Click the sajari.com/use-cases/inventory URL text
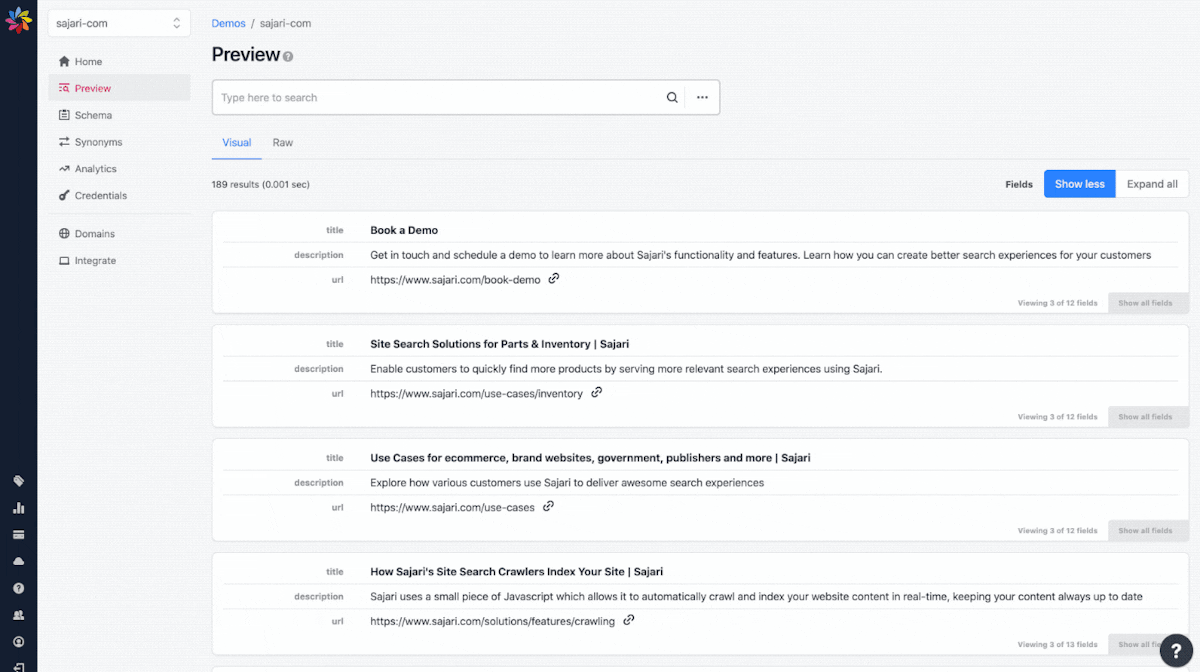The height and width of the screenshot is (672, 1200). pyautogui.click(x=476, y=394)
